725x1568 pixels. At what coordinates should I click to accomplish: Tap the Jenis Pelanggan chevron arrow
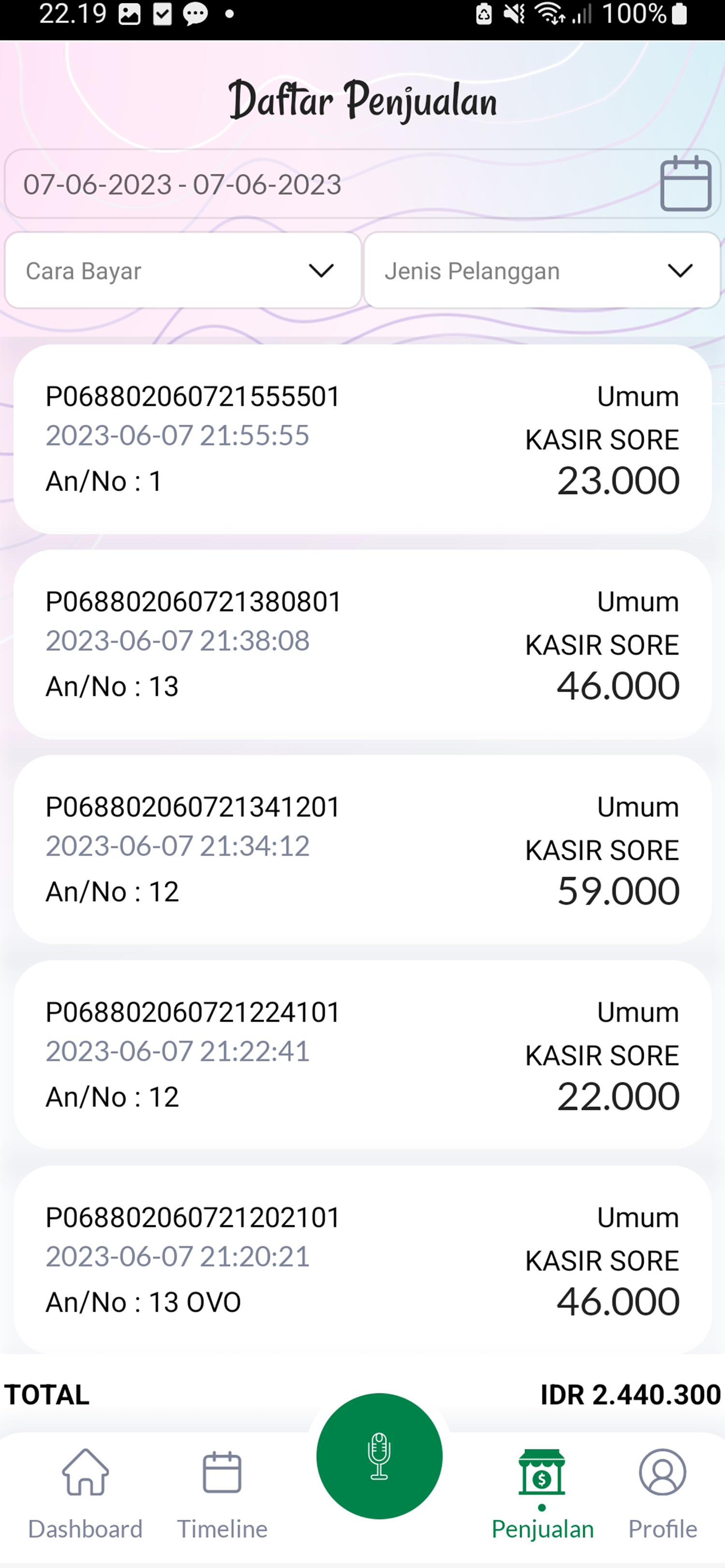point(680,270)
